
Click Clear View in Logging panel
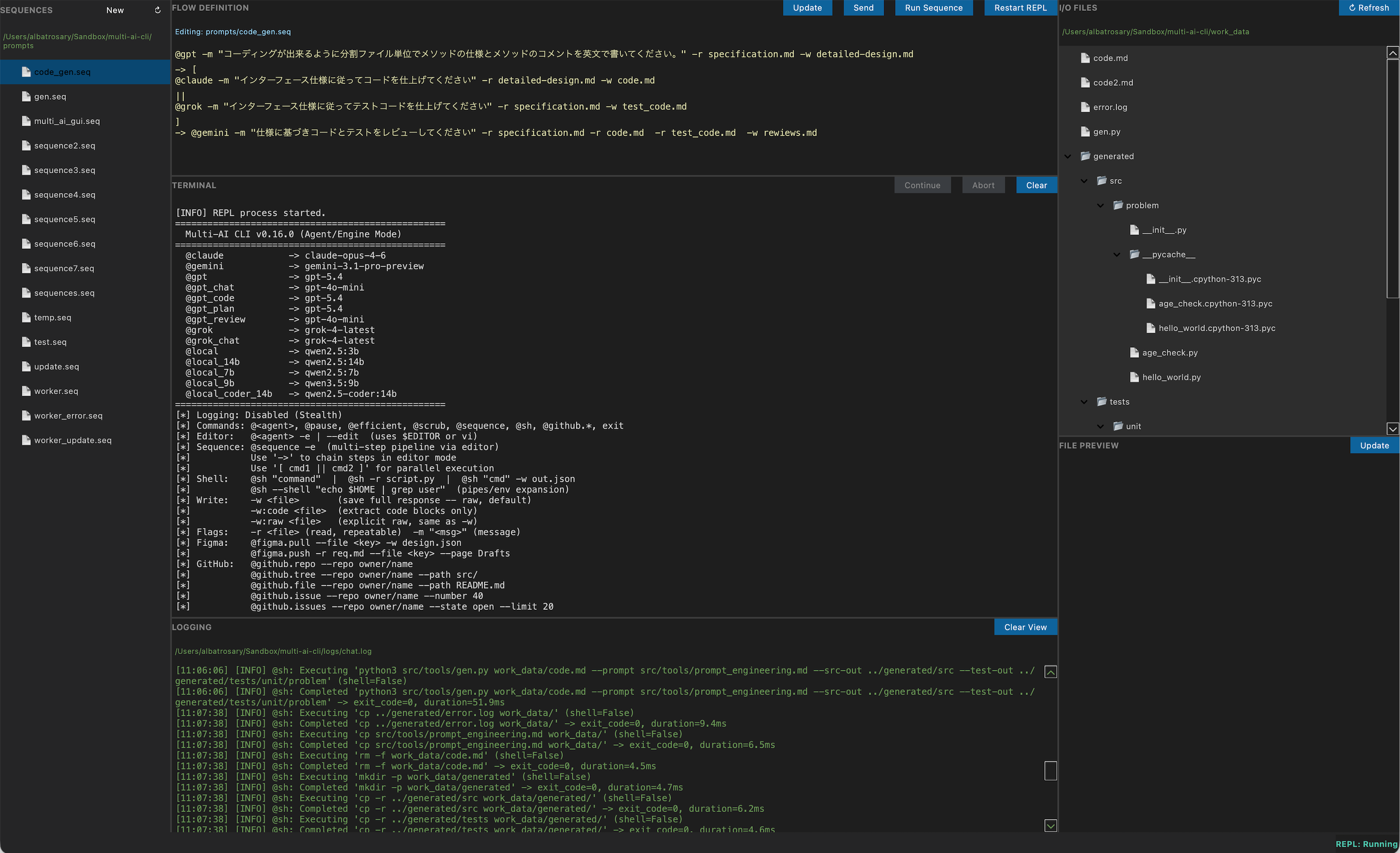[1025, 627]
